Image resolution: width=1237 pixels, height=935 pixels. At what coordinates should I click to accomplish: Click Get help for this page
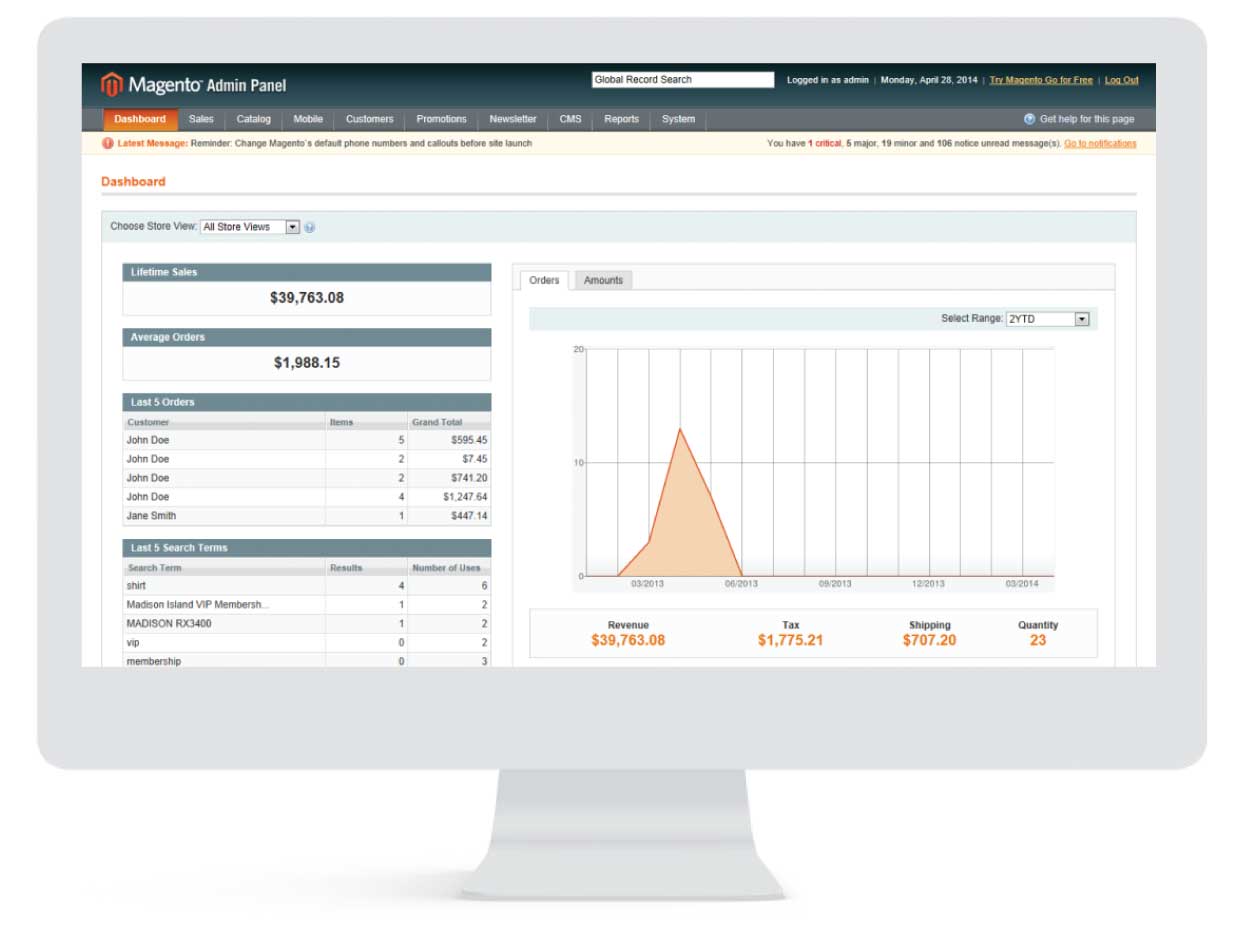click(x=1087, y=119)
